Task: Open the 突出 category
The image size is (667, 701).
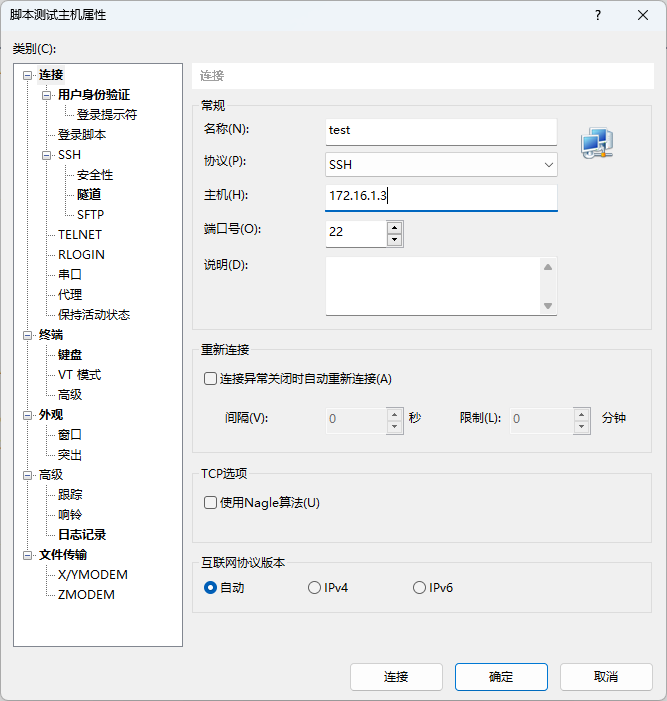Action: coord(70,455)
